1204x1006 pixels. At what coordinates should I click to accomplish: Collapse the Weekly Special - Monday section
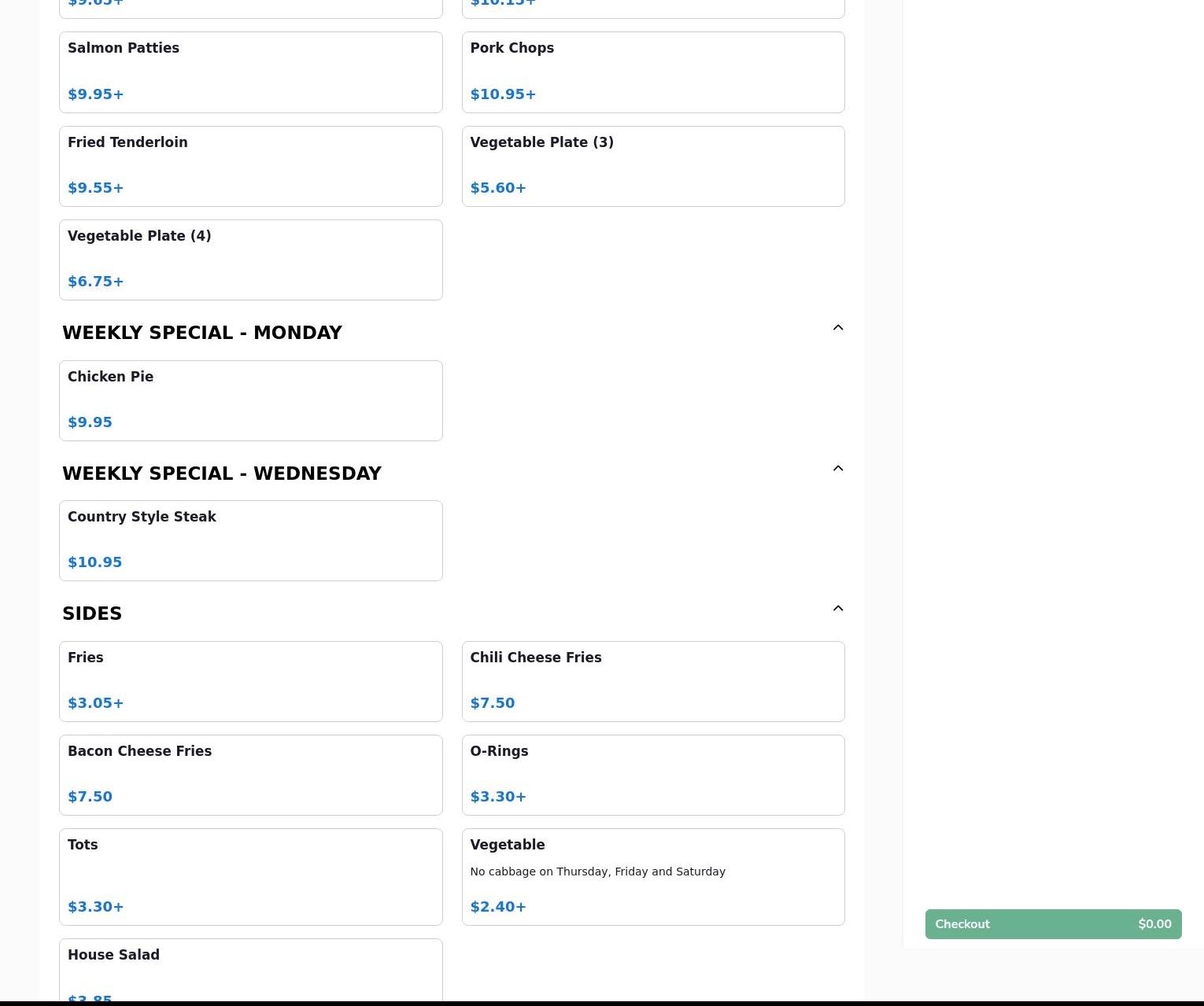pyautogui.click(x=838, y=328)
